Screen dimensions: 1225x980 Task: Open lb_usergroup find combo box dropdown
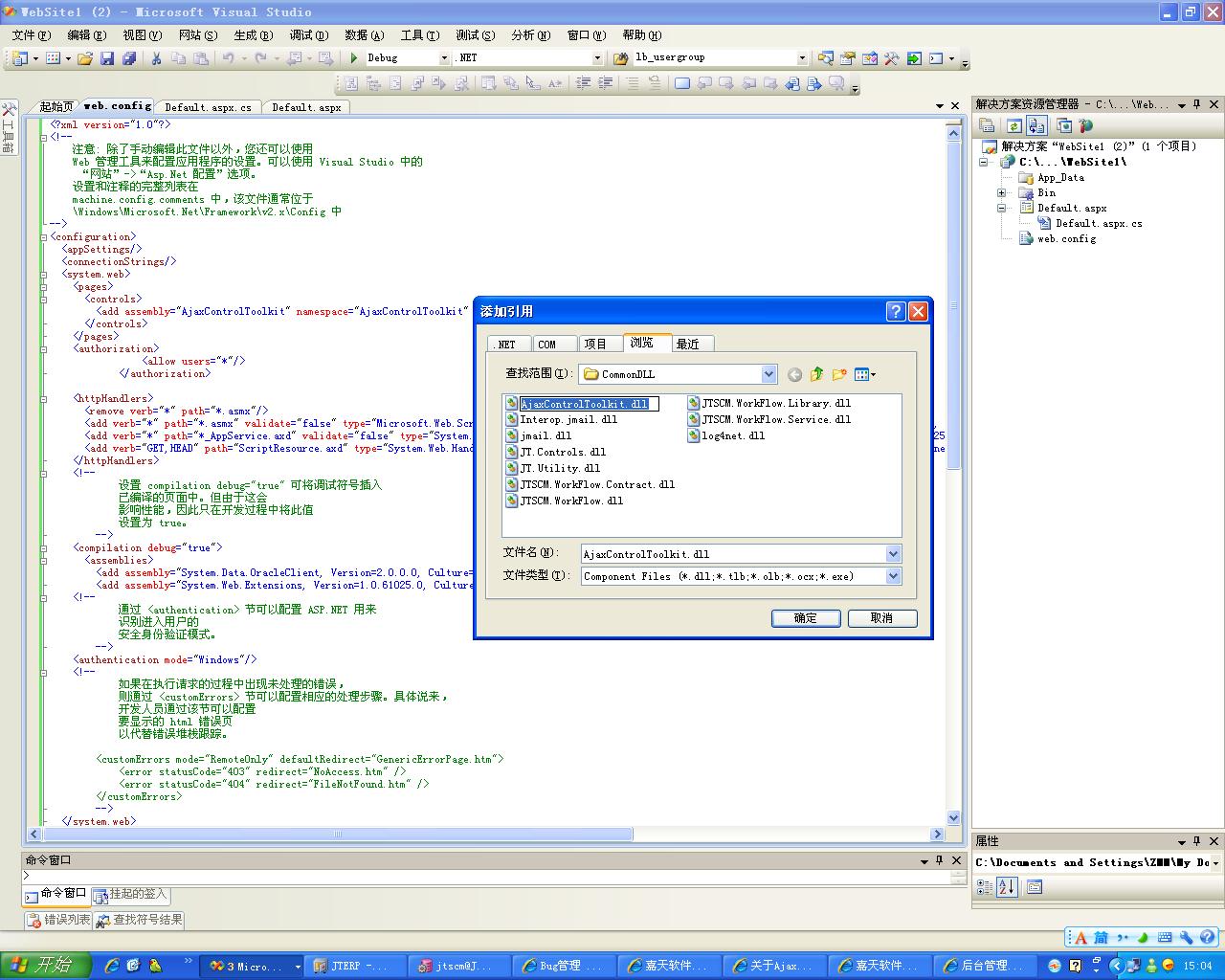802,58
